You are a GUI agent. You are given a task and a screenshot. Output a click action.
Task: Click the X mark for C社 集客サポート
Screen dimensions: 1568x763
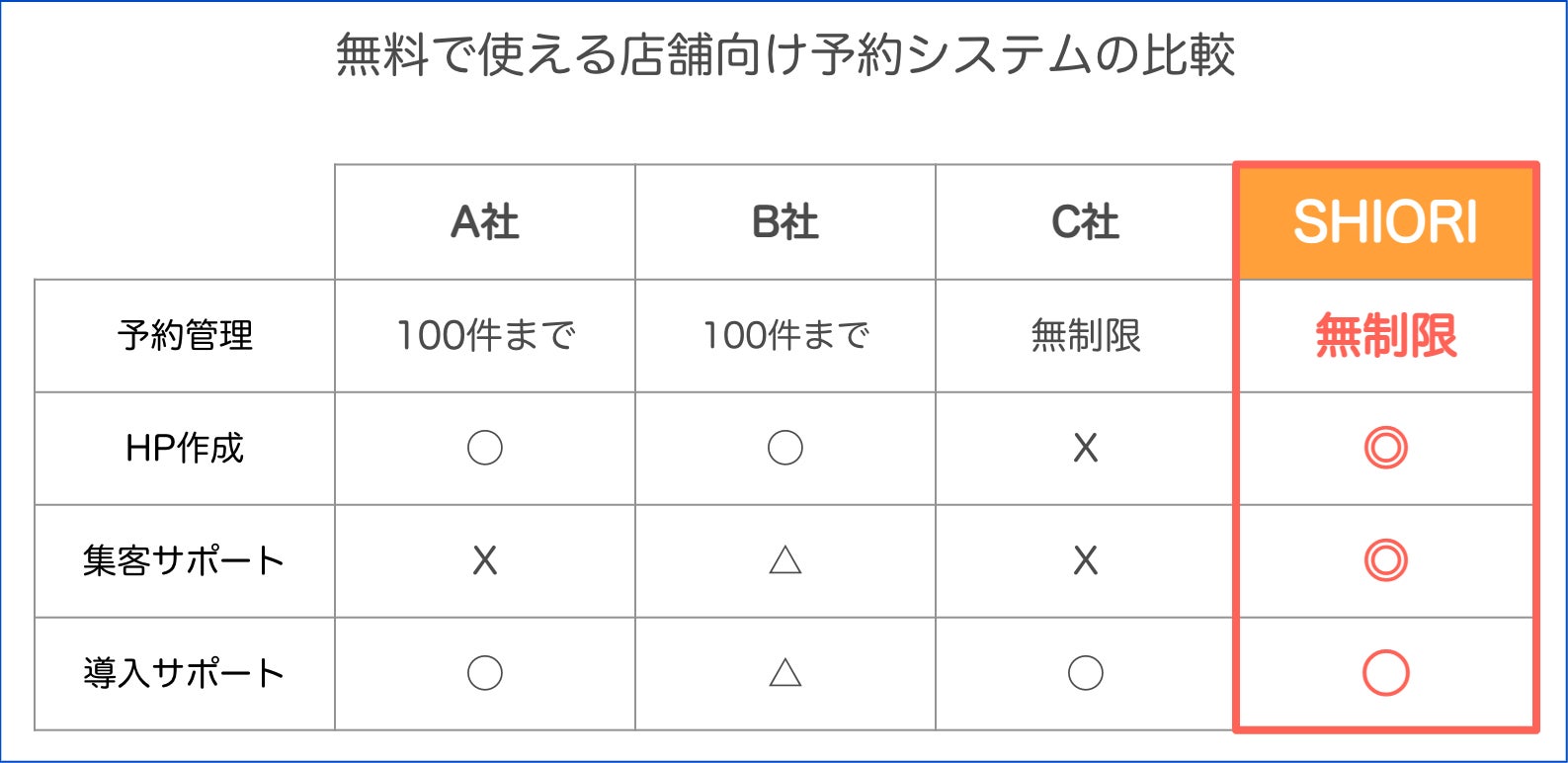pyautogui.click(x=1085, y=560)
